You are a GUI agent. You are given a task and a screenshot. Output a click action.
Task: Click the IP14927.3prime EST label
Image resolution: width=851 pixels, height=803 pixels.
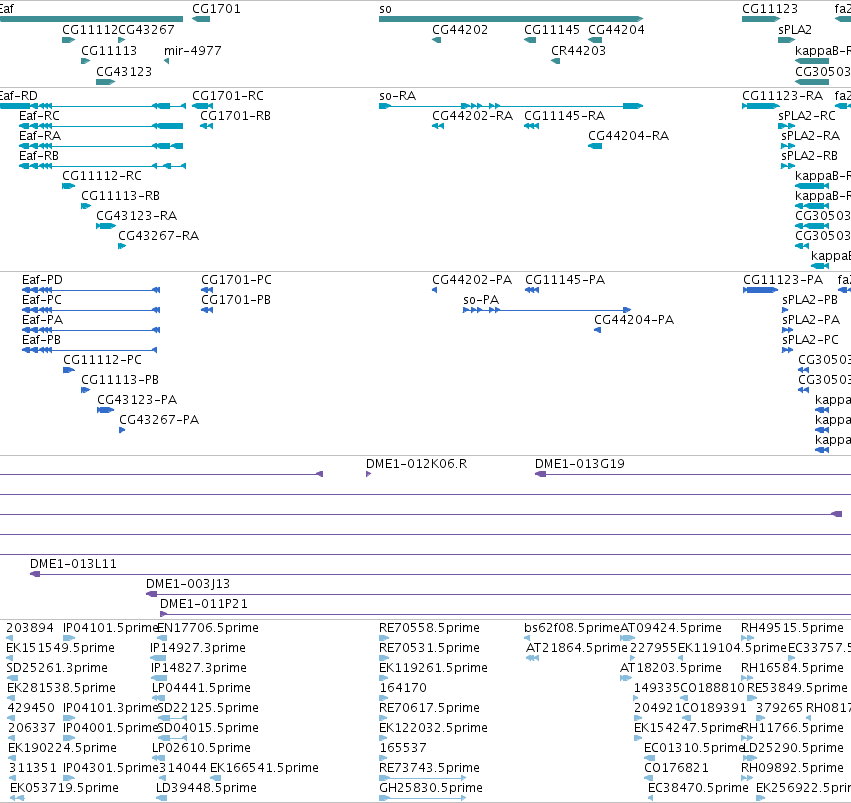point(198,648)
